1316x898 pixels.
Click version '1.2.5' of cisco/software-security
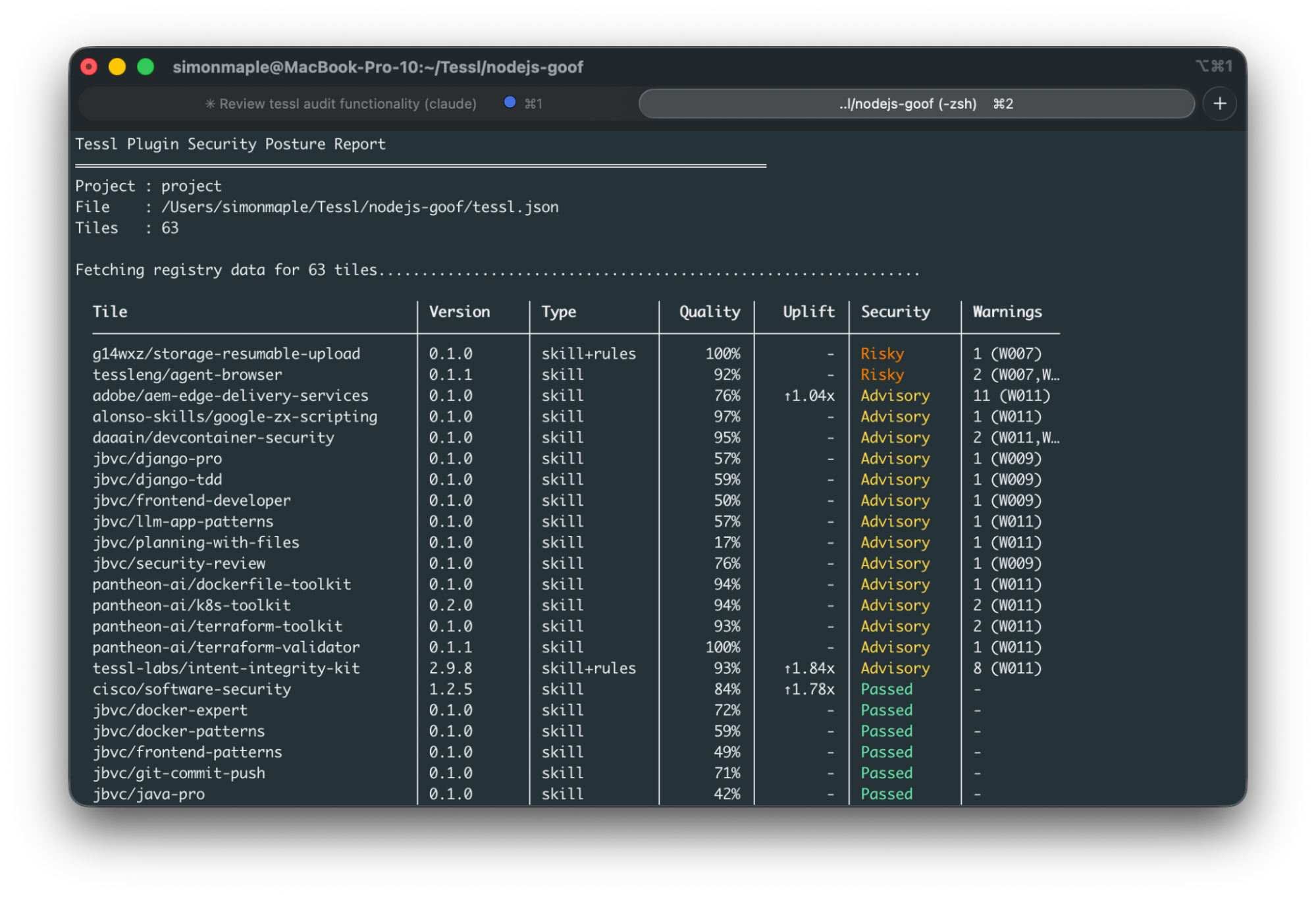(x=451, y=690)
